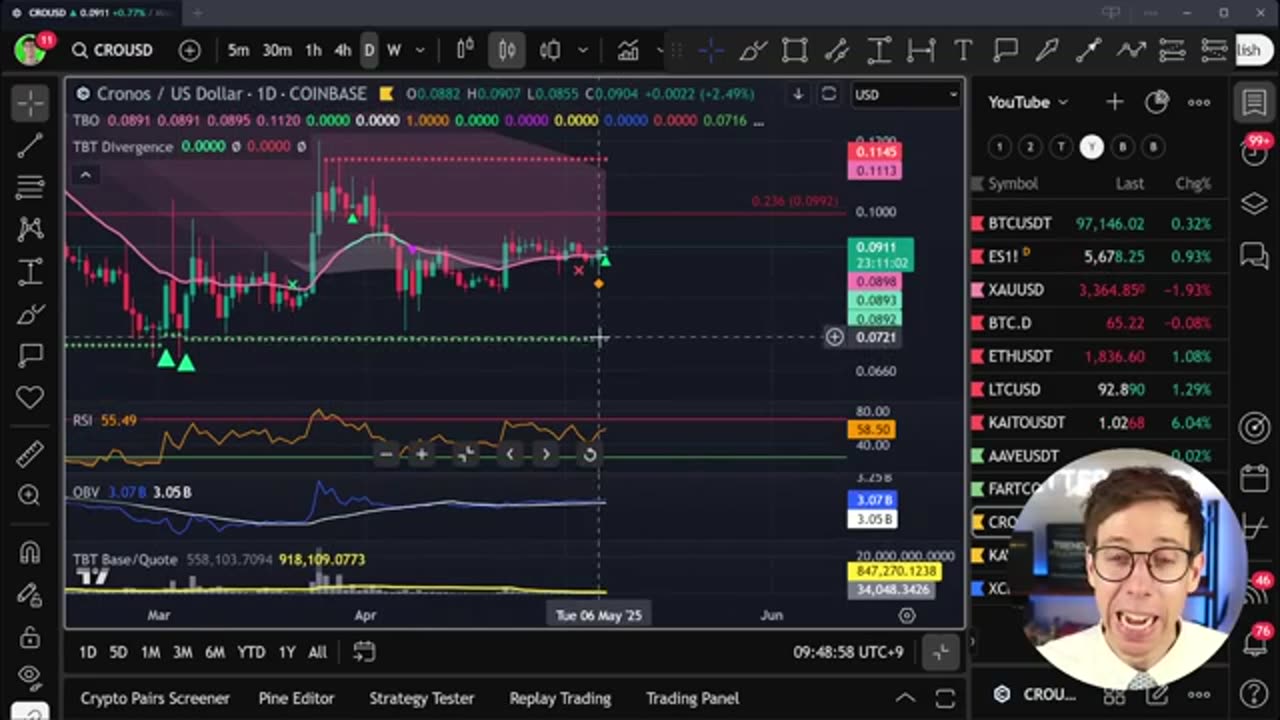Pick the parallel channel tool in favorites toolbar
Screen dimensions: 1280x720
pos(837,50)
